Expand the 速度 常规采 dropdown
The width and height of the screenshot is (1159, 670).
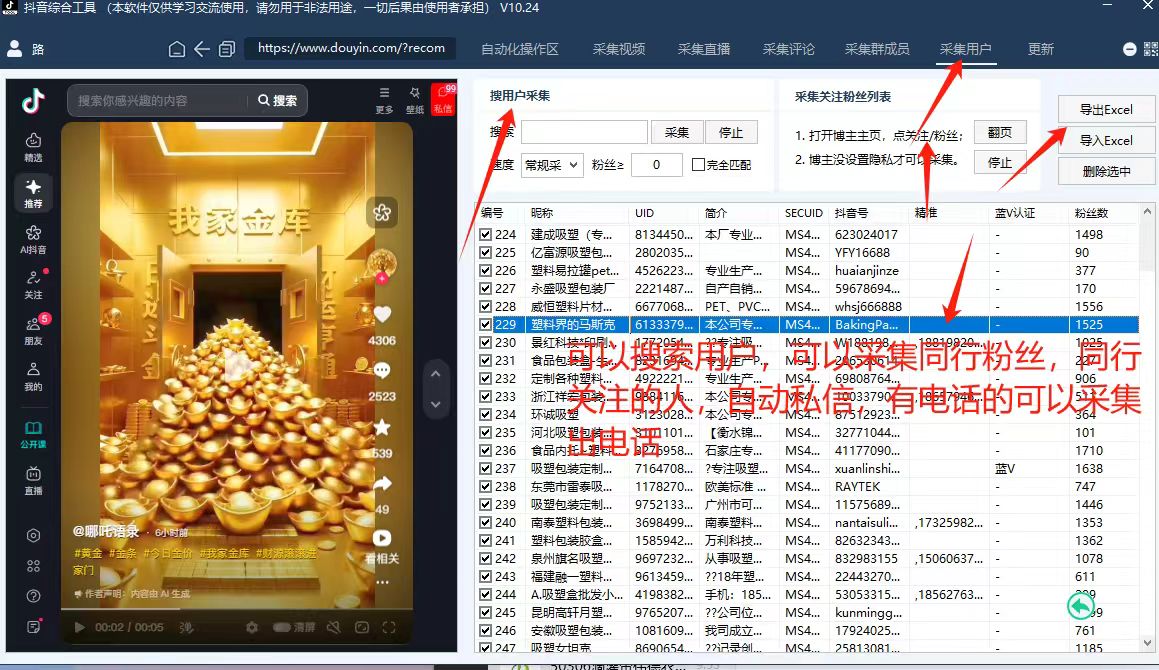(x=552, y=165)
